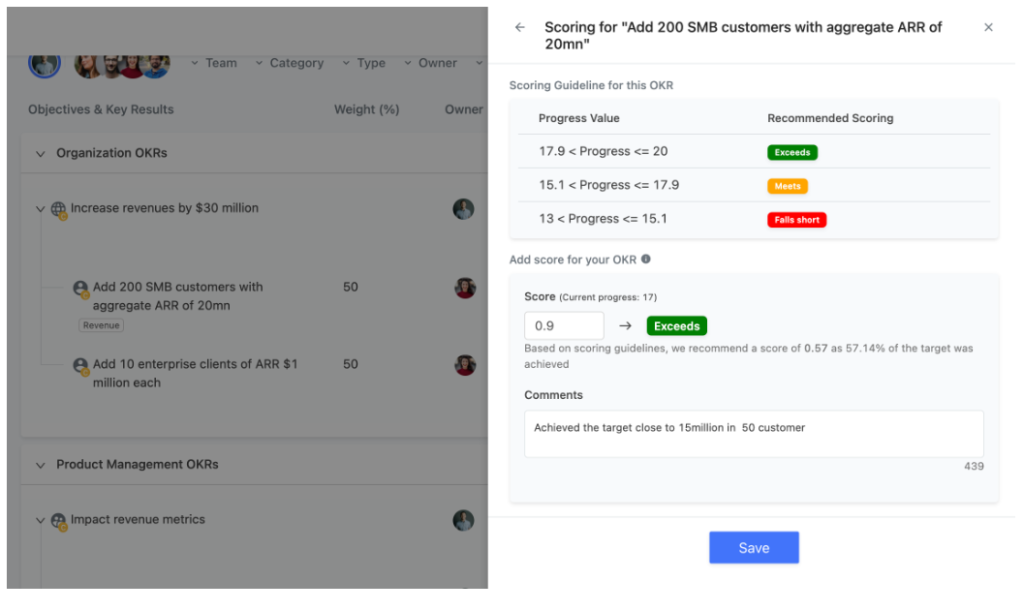1024x612 pixels.
Task: Collapse the Organization OKRs section
Action: pyautogui.click(x=40, y=153)
